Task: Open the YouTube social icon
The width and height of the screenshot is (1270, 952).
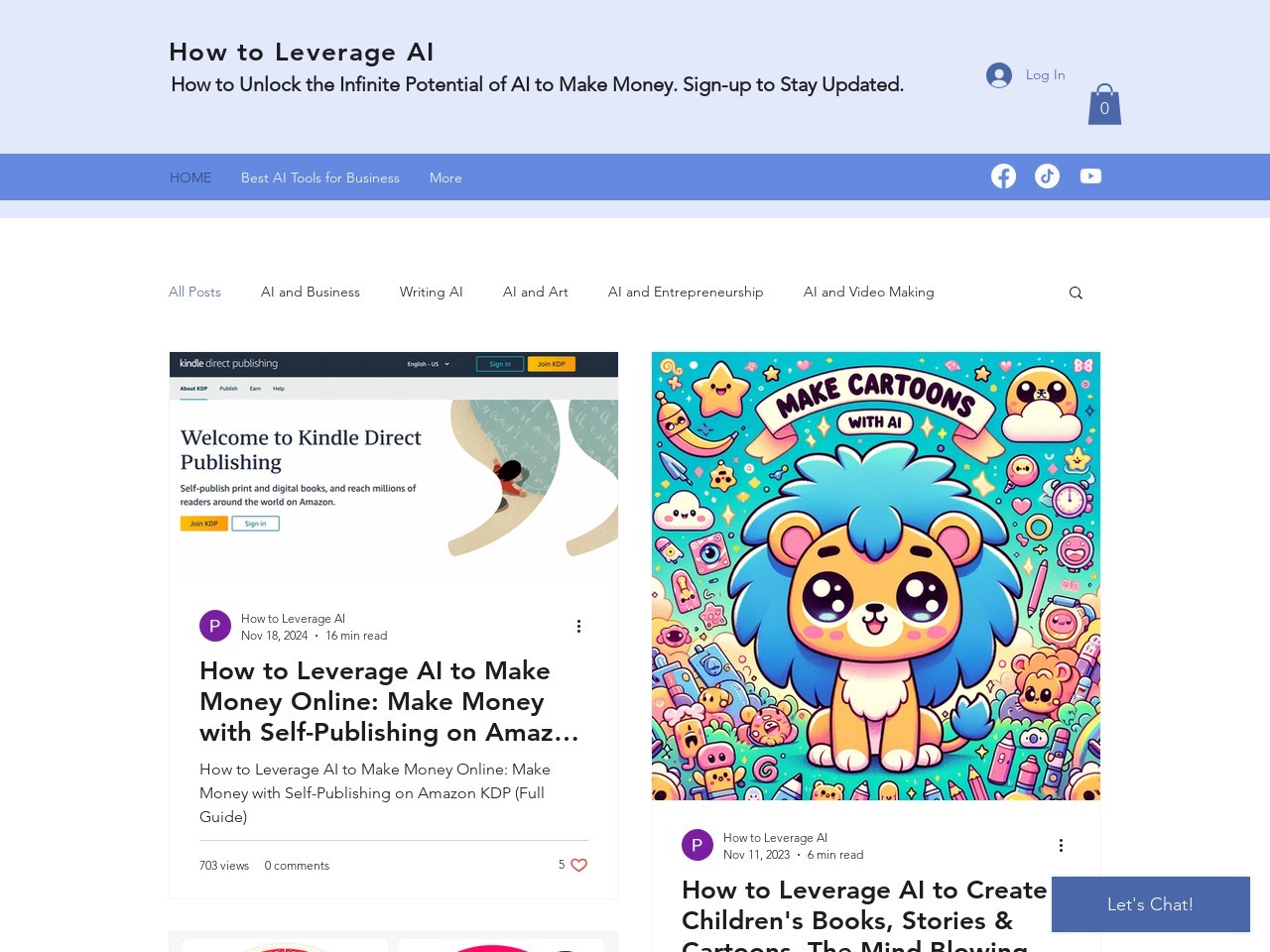Action: point(1090,177)
